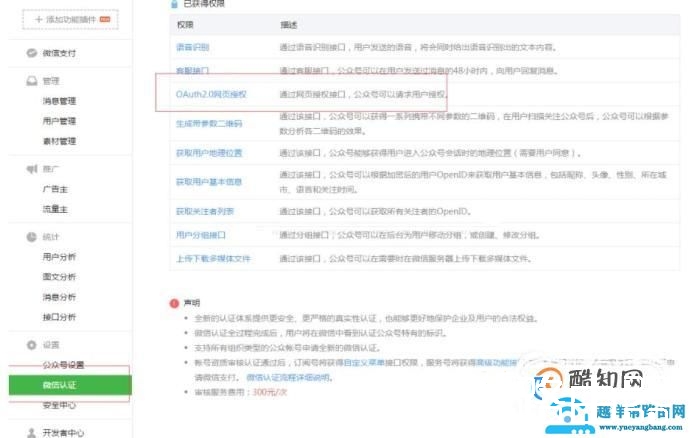Click the 生成带参数二维码 link
Screen dimensions: 692x438
pos(209,123)
